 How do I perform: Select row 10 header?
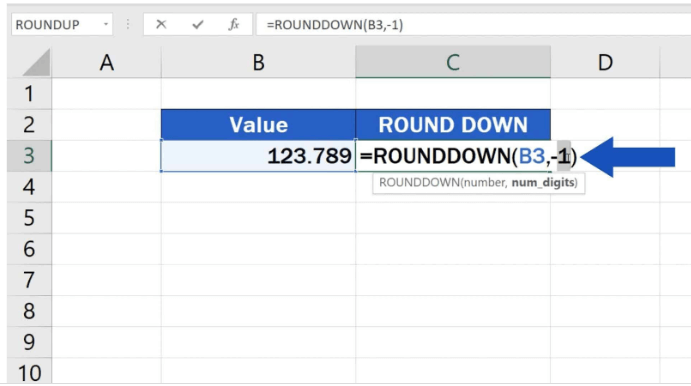coord(29,371)
